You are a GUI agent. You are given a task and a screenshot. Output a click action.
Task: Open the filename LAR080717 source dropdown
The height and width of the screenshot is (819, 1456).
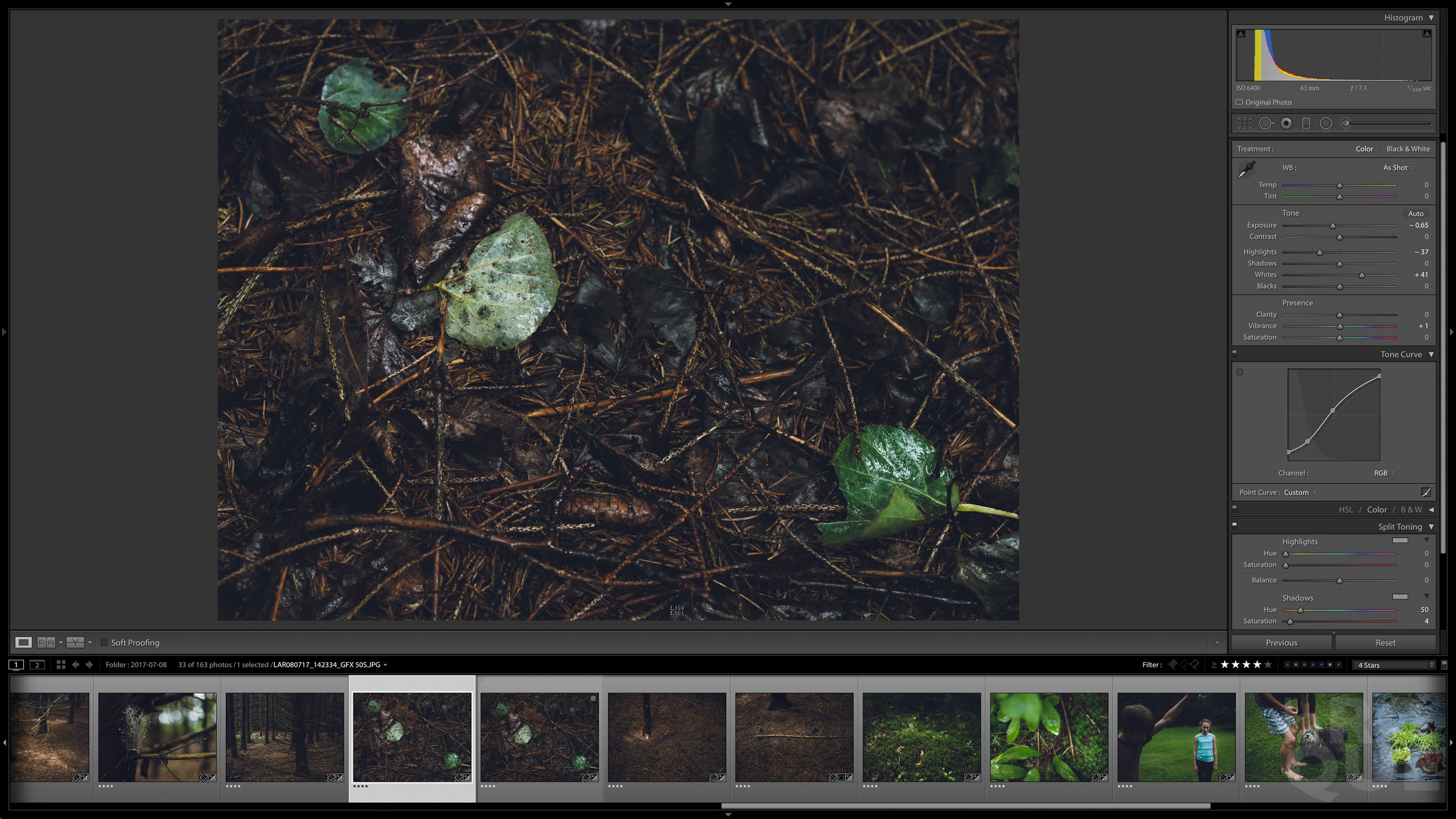click(330, 665)
